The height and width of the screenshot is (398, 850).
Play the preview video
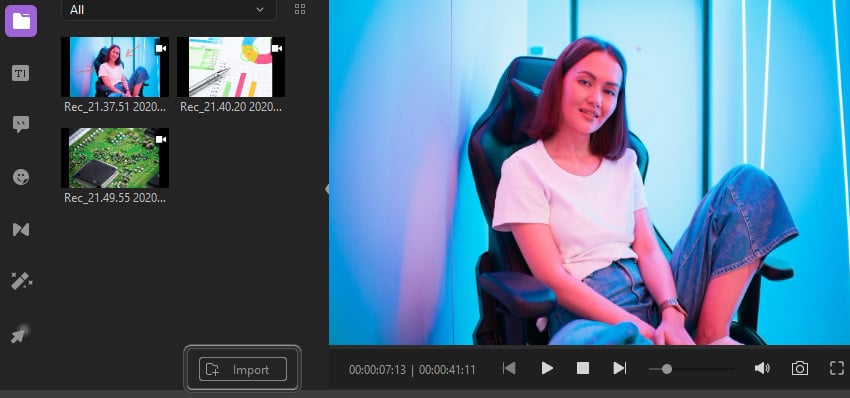[547, 369]
